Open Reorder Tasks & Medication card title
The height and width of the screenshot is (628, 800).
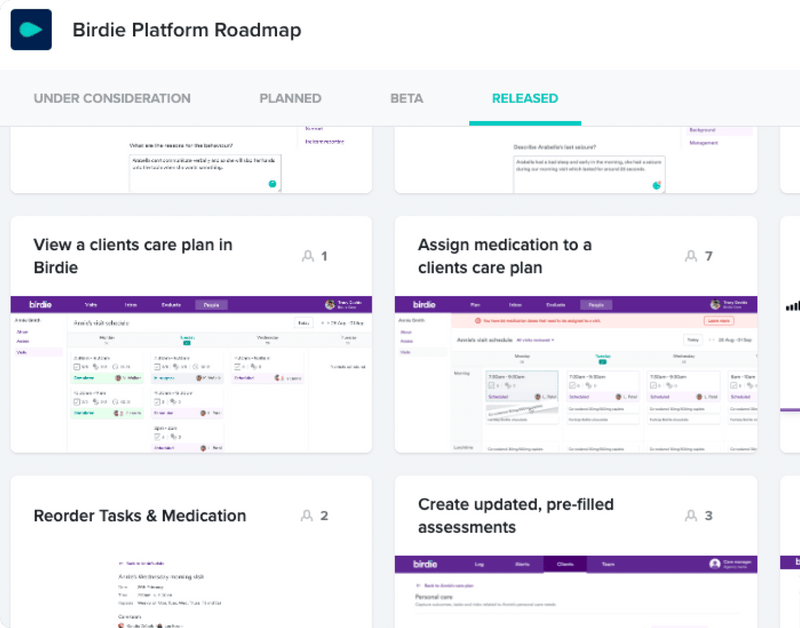click(140, 516)
